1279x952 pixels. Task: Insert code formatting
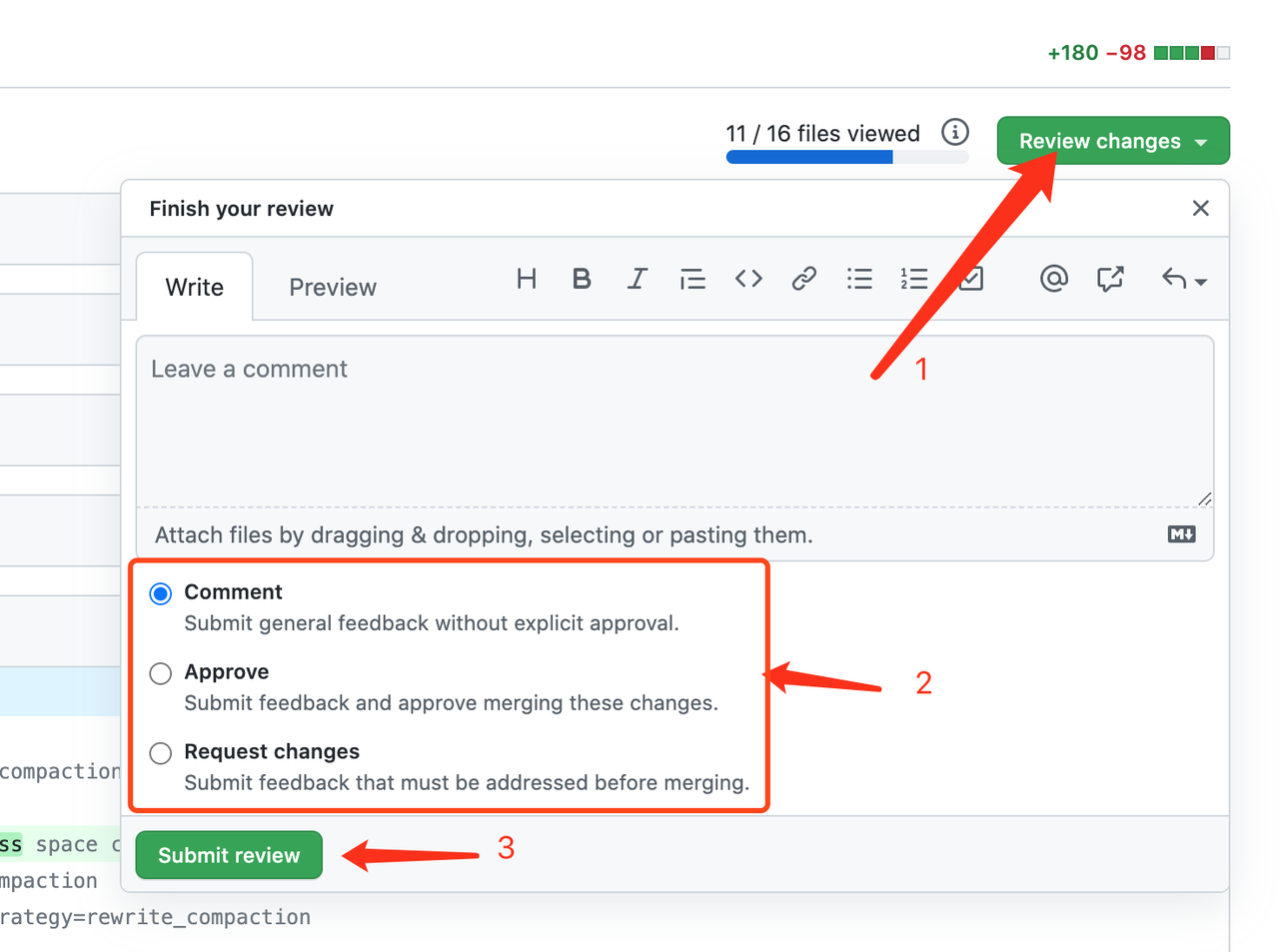pyautogui.click(x=748, y=279)
